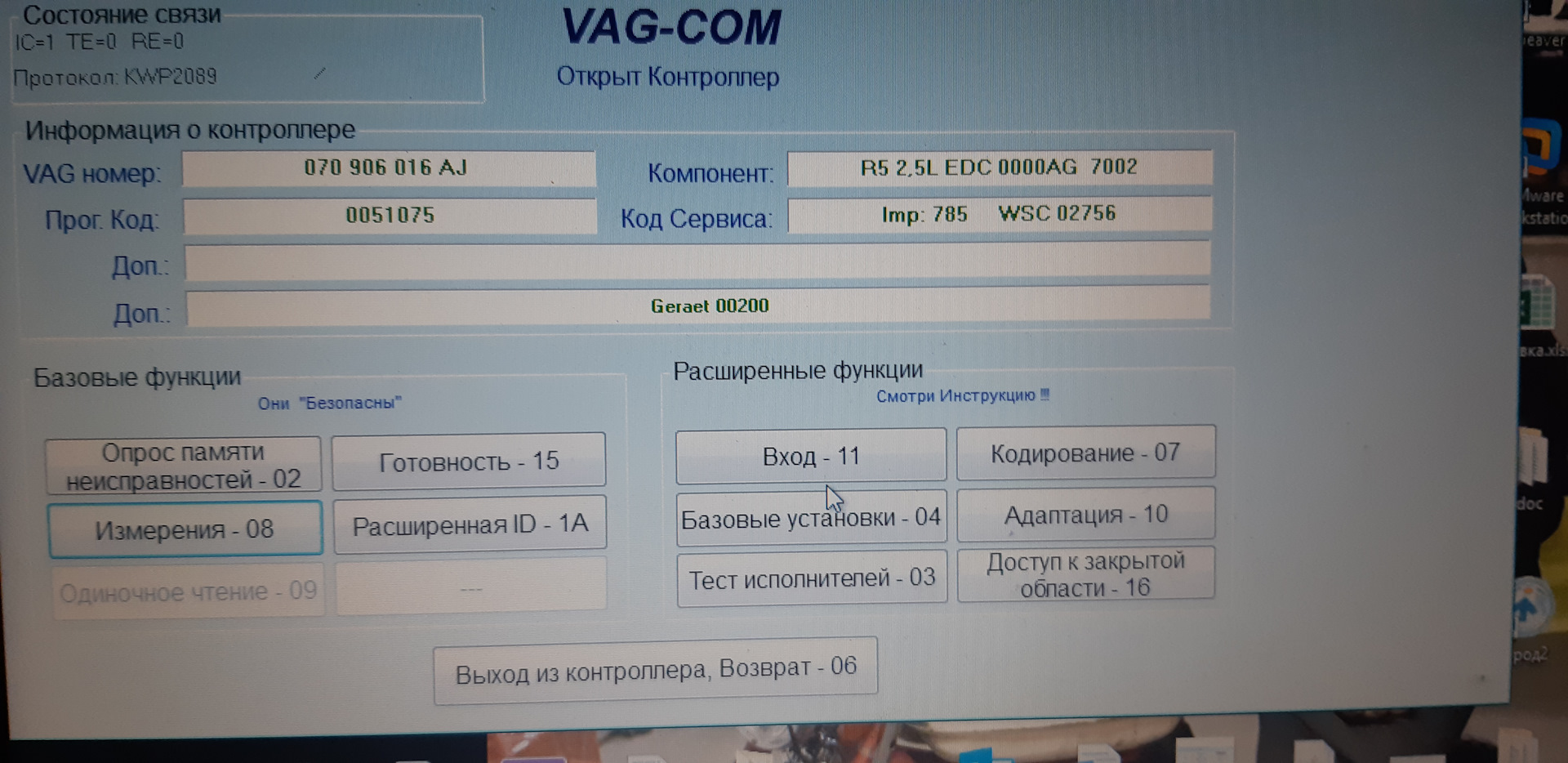
Task: Click the Смотри Инструкцию note
Action: click(x=962, y=396)
